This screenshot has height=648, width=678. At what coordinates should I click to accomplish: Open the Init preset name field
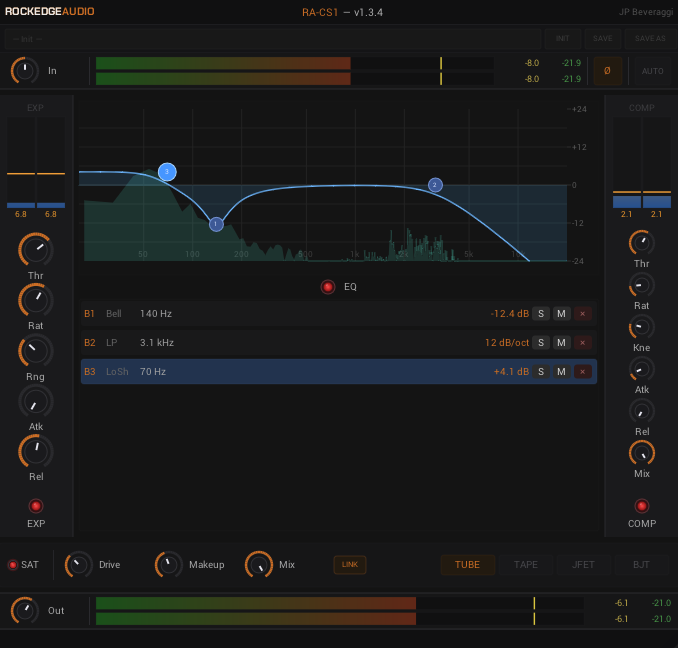273,39
